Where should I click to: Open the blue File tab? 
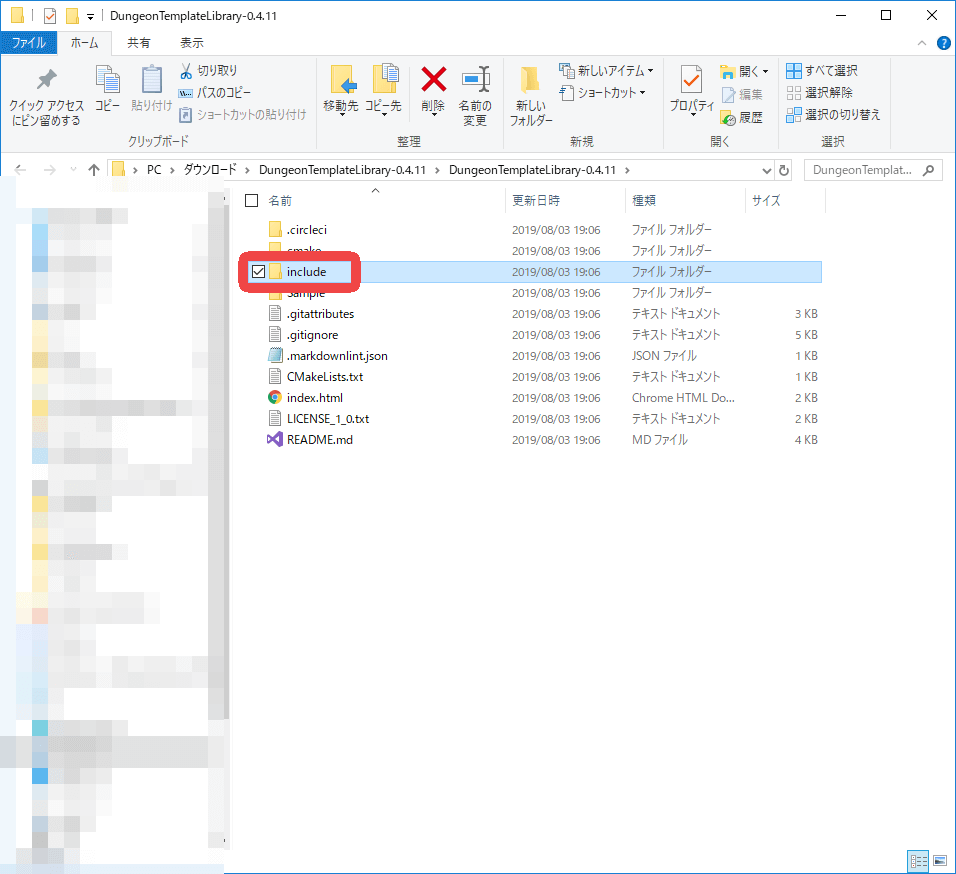coord(28,43)
